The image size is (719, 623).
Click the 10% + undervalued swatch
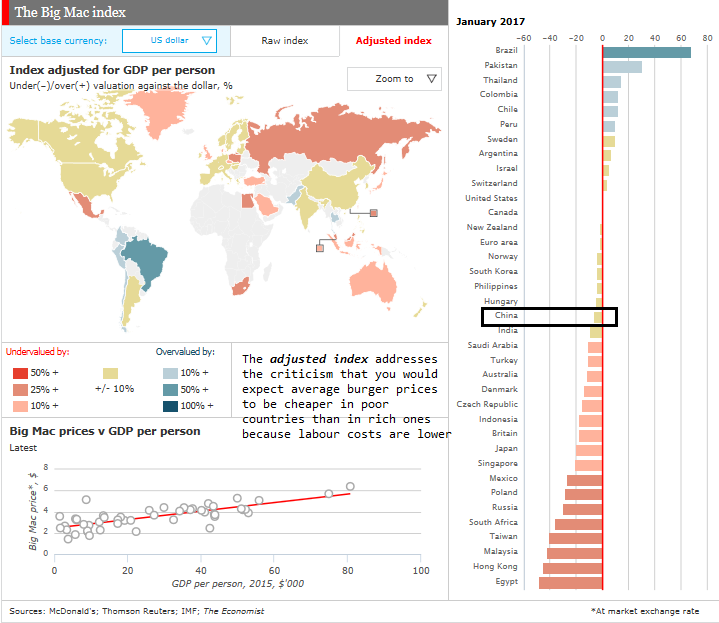[20, 406]
